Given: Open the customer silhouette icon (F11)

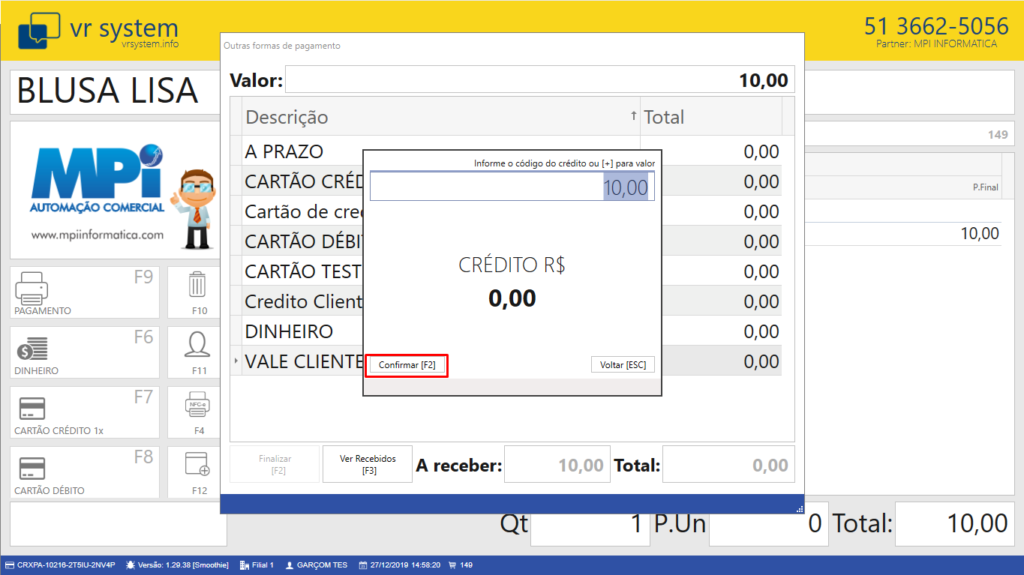Looking at the screenshot, I should [197, 345].
